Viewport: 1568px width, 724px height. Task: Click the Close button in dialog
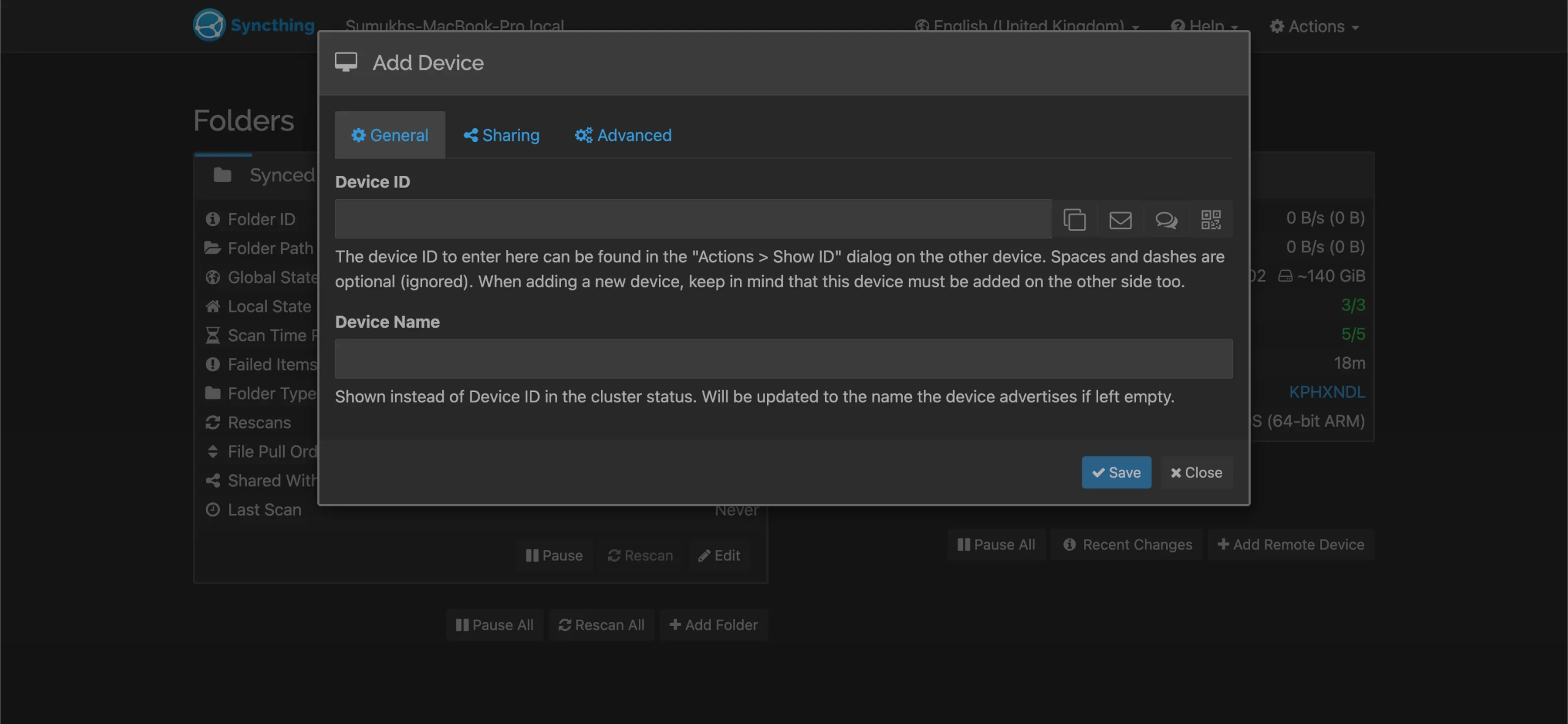click(1196, 472)
